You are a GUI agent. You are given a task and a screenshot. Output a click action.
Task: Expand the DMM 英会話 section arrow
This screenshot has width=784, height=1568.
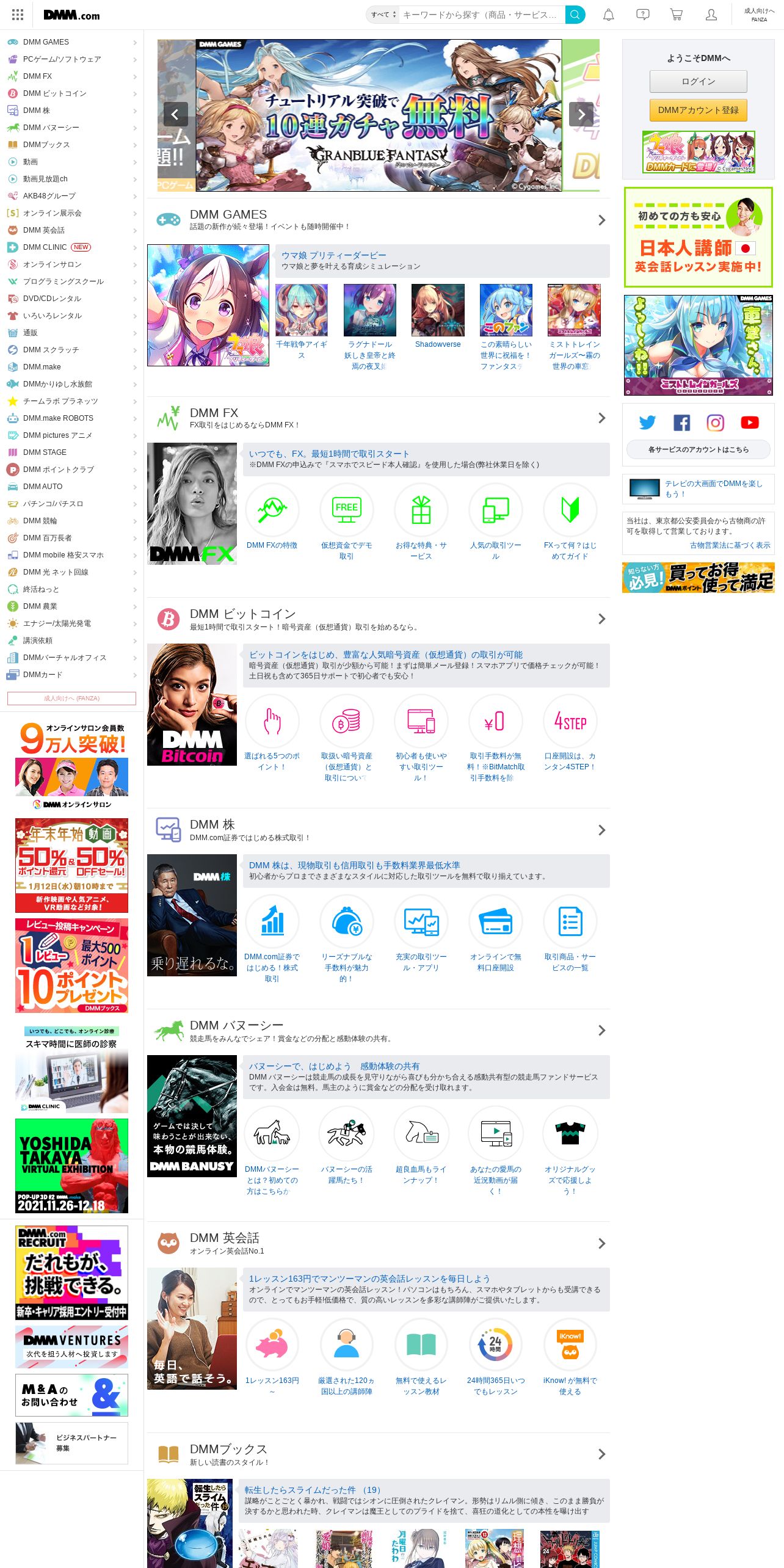[x=601, y=1243]
